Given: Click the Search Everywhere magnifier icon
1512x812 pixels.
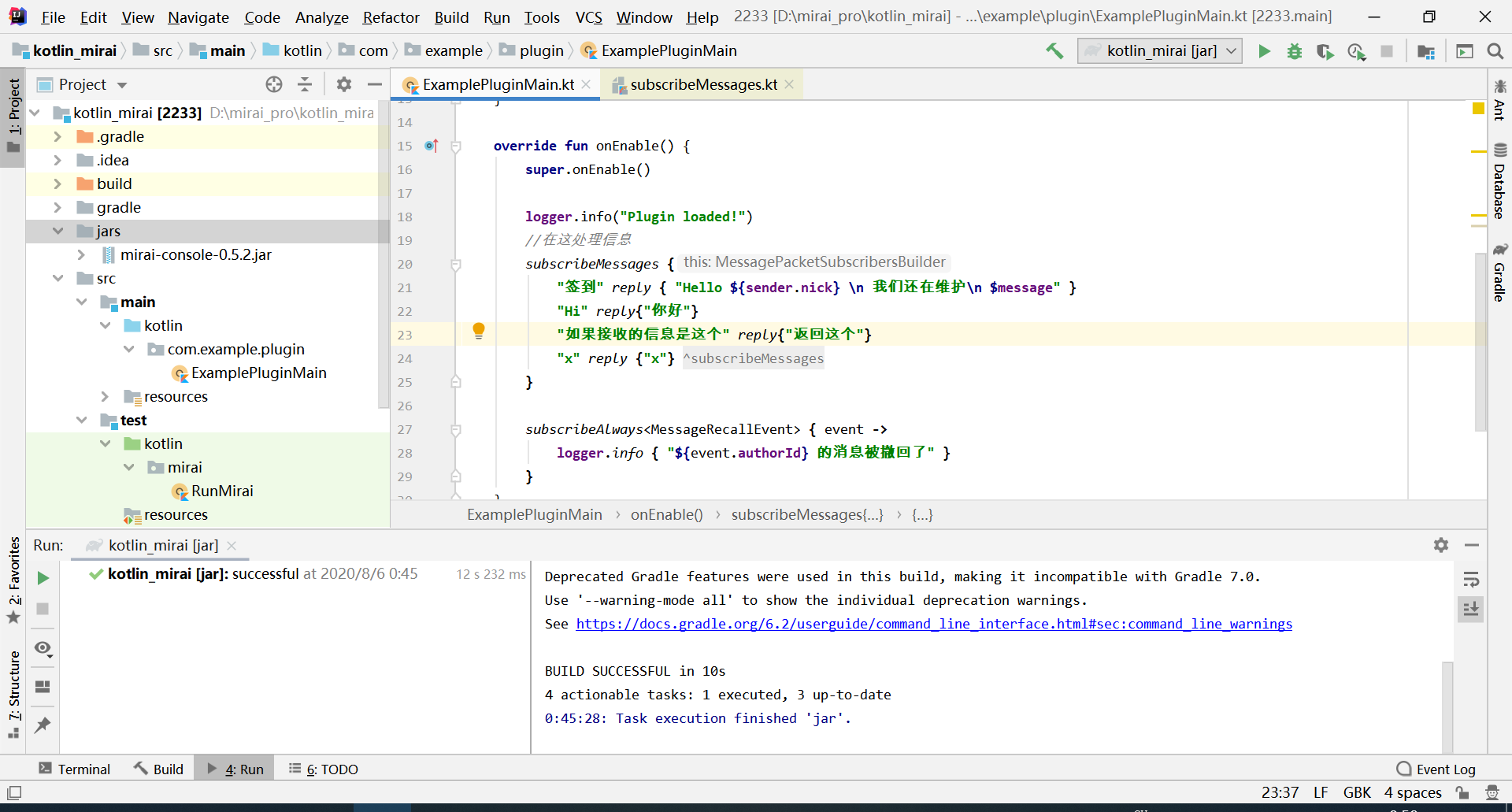Looking at the screenshot, I should [x=1495, y=51].
